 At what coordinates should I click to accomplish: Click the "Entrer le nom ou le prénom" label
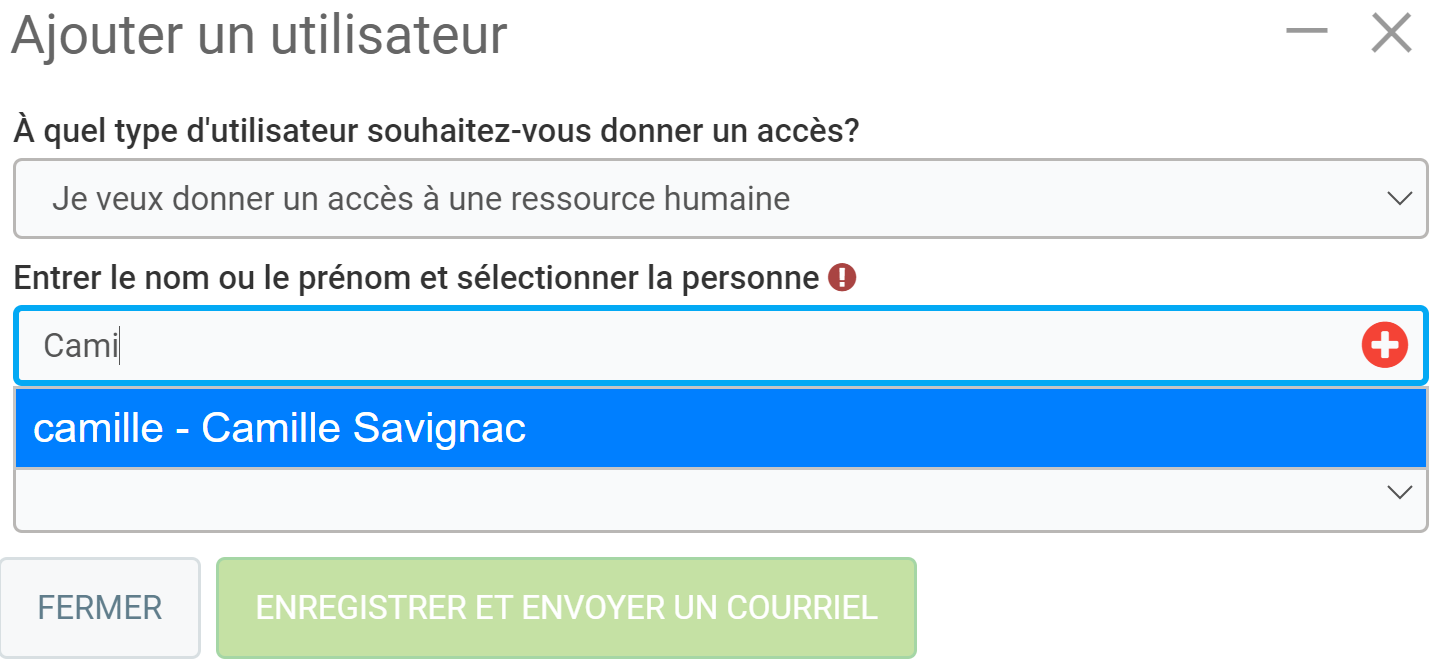[416, 278]
